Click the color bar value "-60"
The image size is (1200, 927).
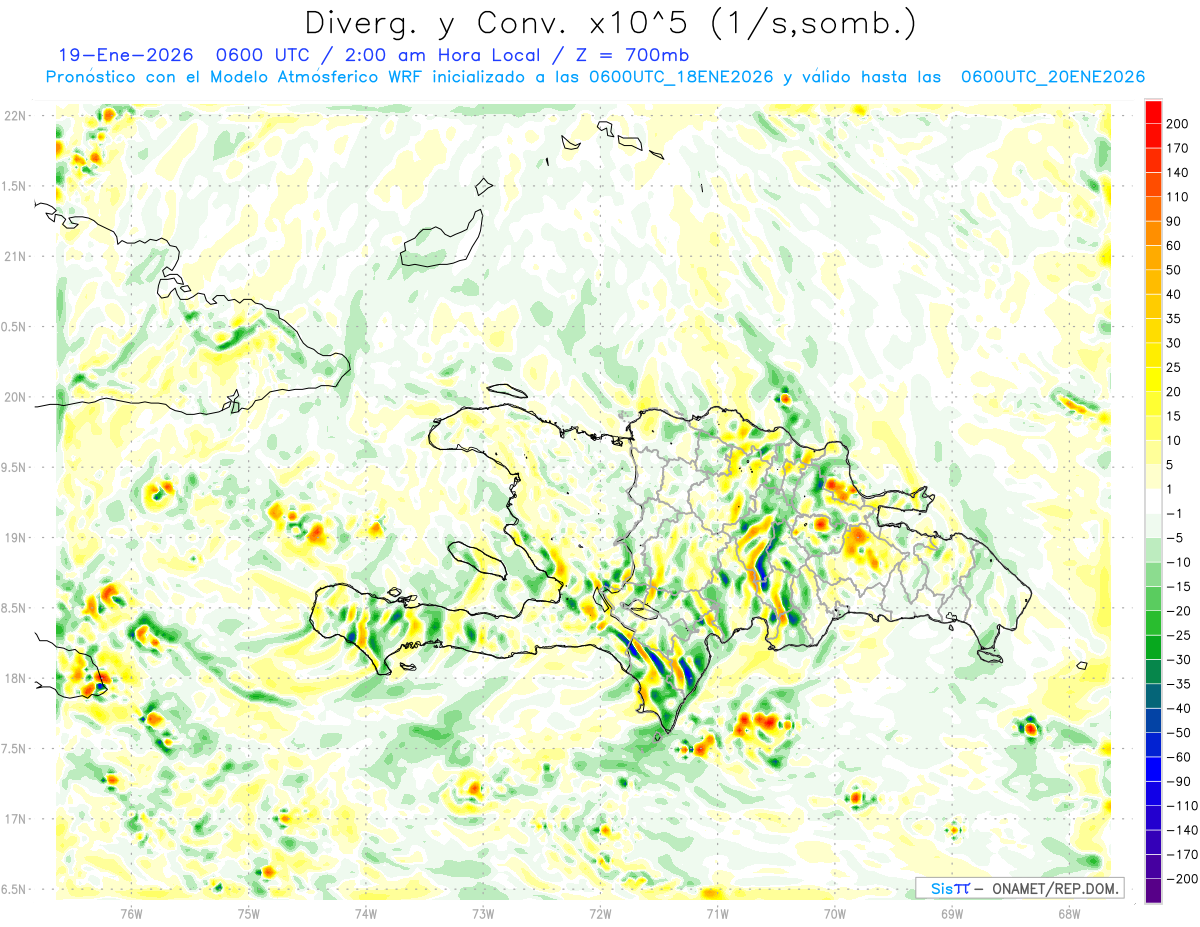pyautogui.click(x=1177, y=757)
